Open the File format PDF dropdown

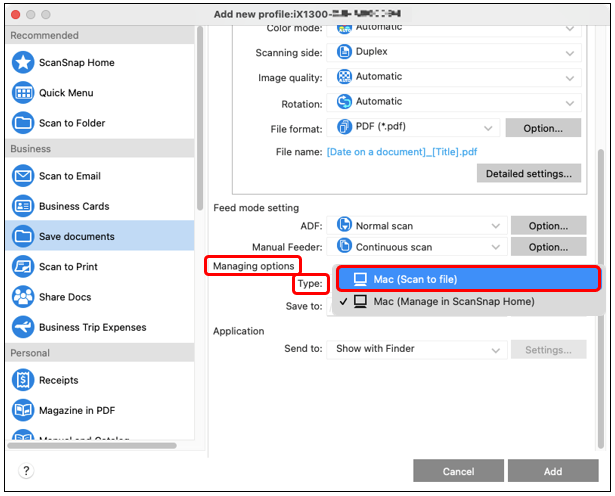pyautogui.click(x=413, y=127)
